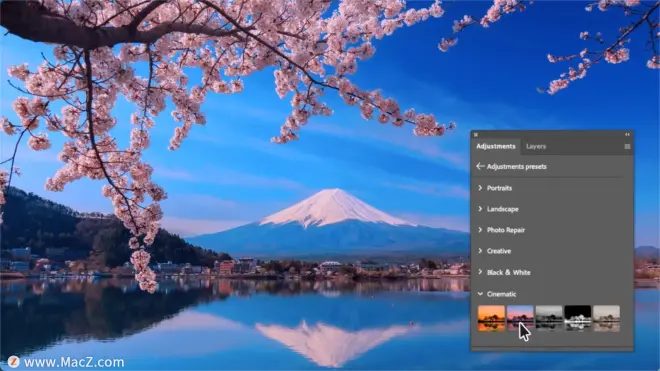Click the Adjustments presets heading text

[516, 167]
